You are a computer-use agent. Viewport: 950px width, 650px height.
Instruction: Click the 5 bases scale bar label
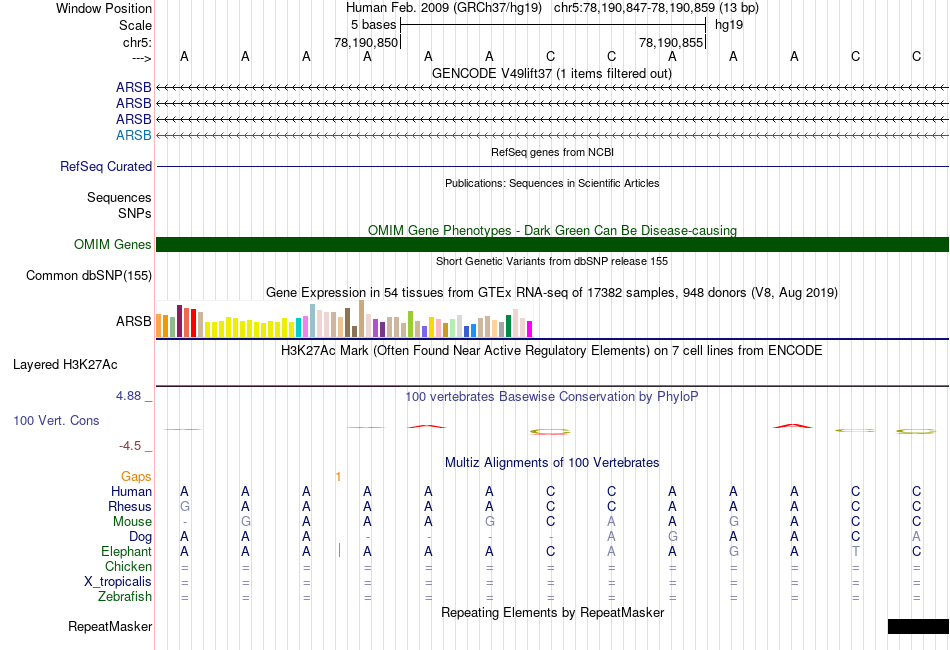click(x=373, y=25)
